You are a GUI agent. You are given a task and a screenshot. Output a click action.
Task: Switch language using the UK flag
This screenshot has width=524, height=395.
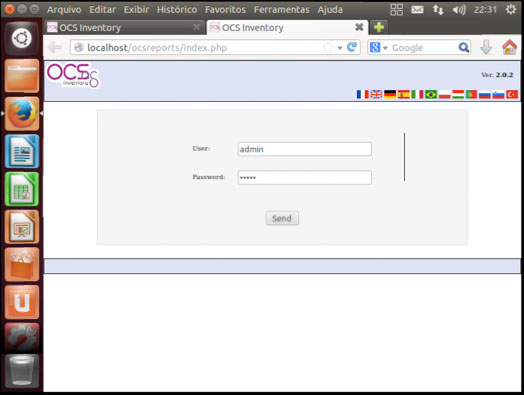point(376,95)
